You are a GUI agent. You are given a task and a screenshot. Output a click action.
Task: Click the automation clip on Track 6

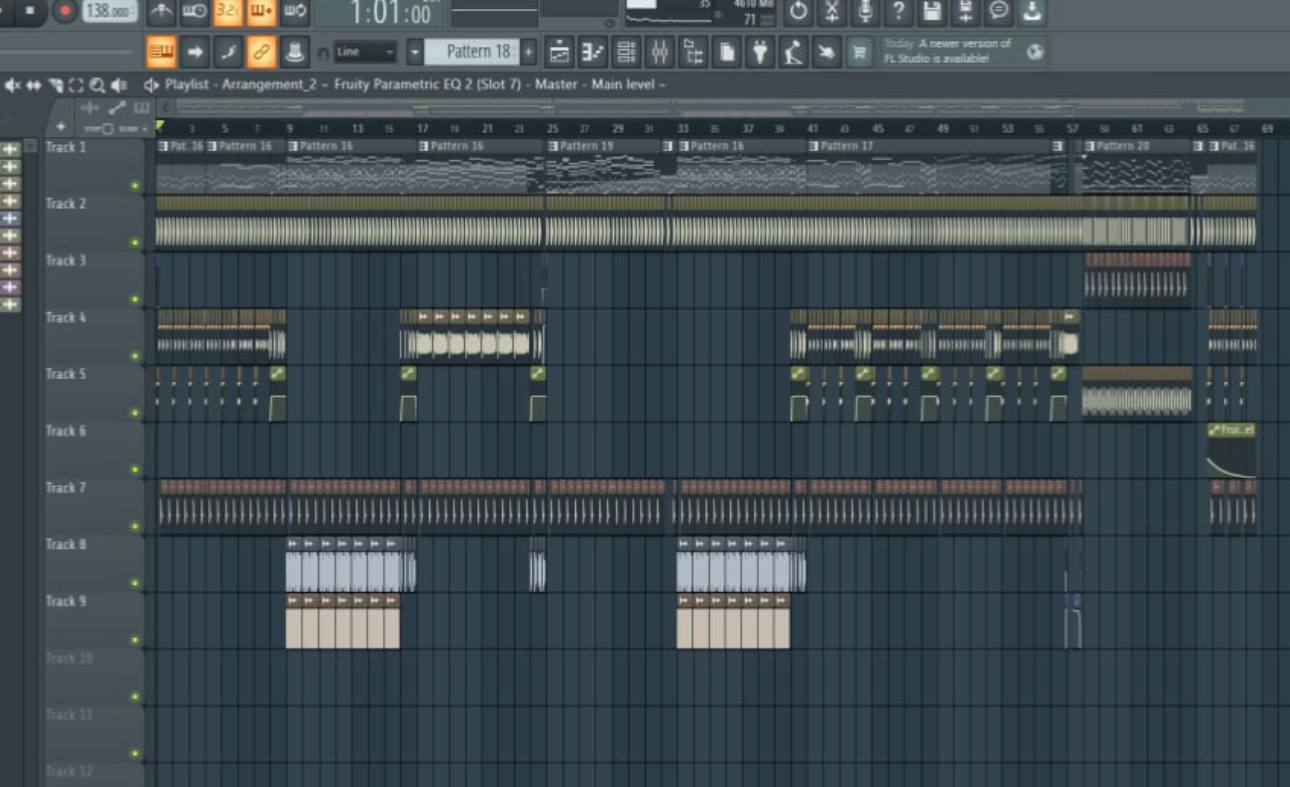pyautogui.click(x=1231, y=450)
